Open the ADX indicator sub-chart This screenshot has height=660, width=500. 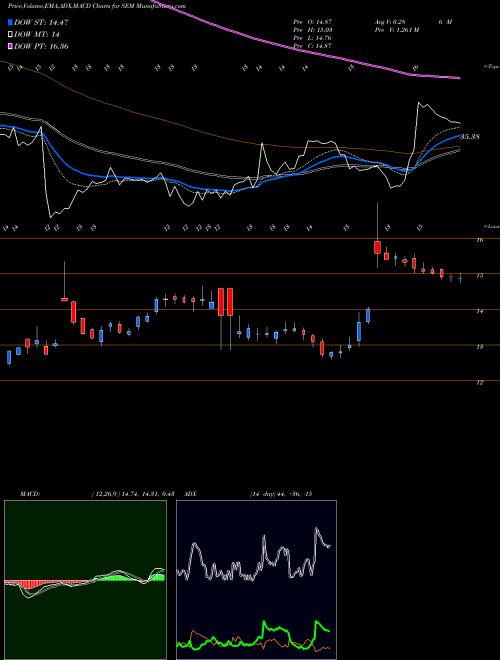pos(256,580)
